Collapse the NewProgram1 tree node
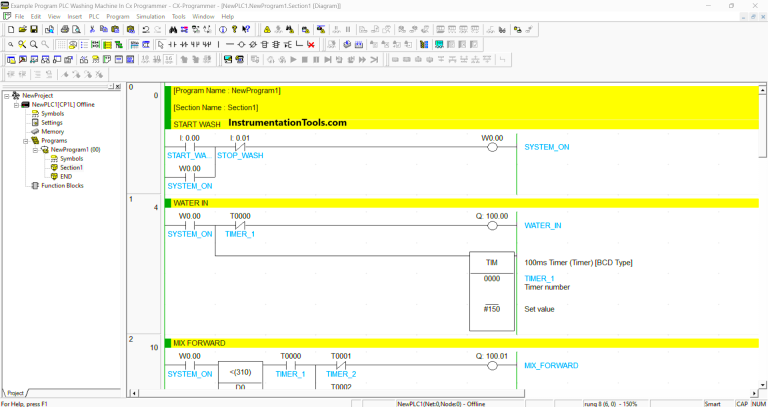768x407 pixels. coord(33,150)
